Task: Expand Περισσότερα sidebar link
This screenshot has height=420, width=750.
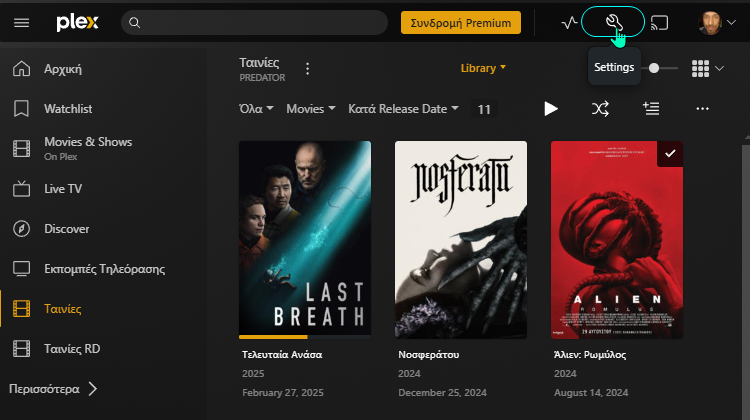Action: (x=53, y=389)
